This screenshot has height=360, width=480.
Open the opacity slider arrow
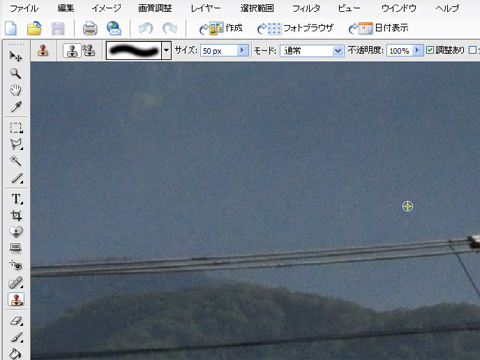[417, 50]
